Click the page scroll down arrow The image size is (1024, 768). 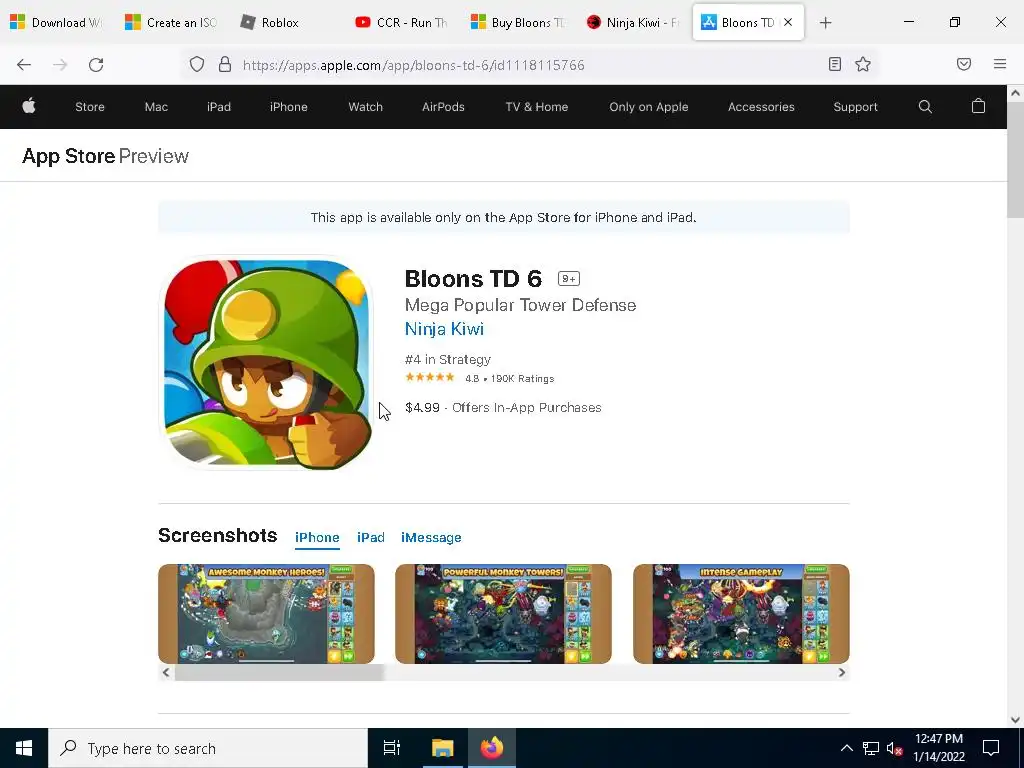[1015, 720]
